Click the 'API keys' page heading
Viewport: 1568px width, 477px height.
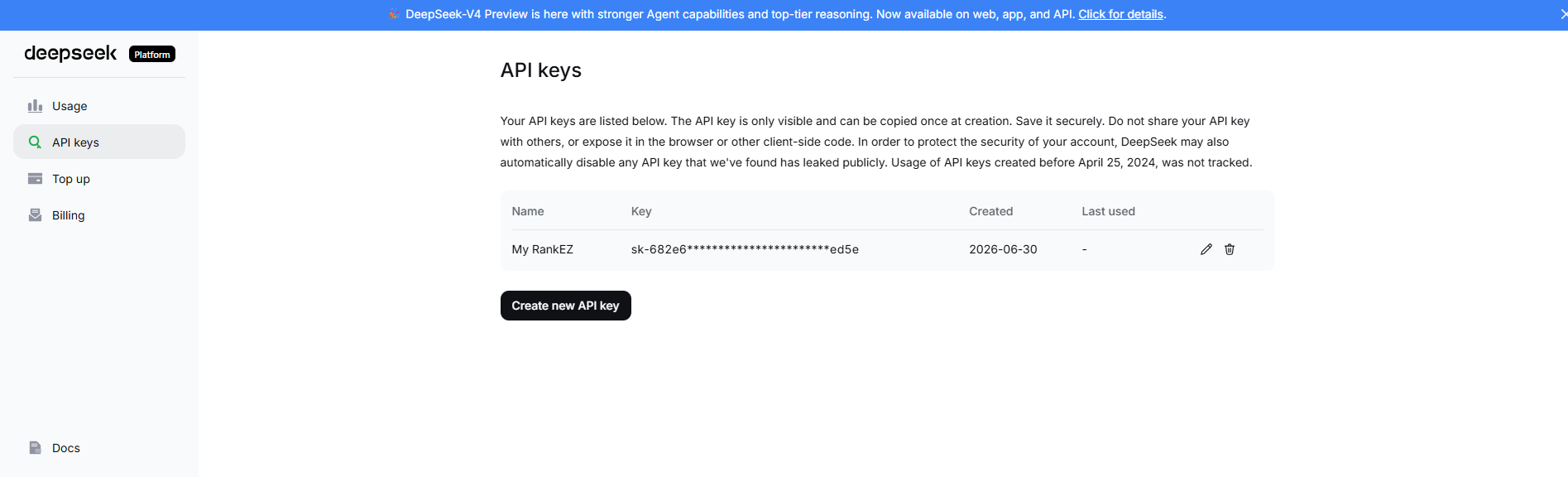pyautogui.click(x=541, y=70)
